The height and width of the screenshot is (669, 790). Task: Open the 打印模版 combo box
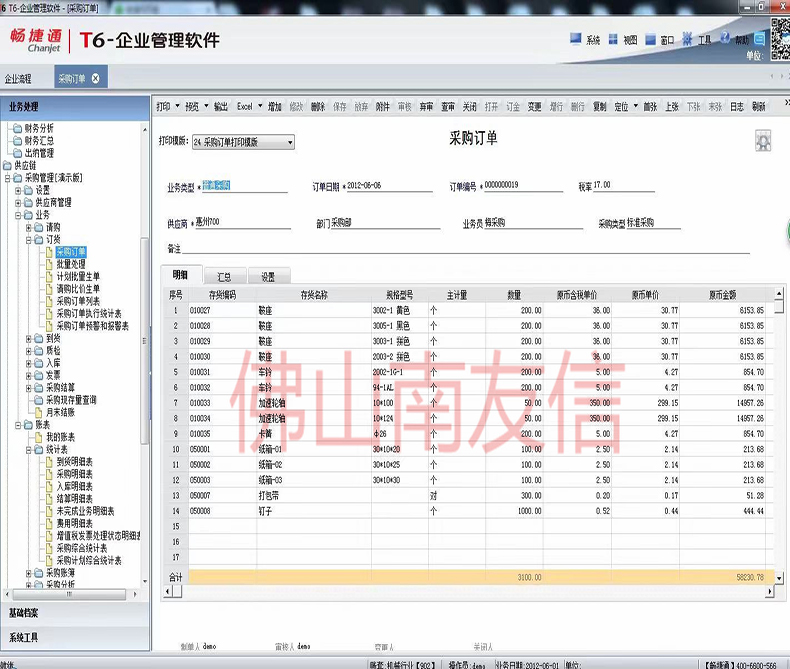[x=243, y=143]
